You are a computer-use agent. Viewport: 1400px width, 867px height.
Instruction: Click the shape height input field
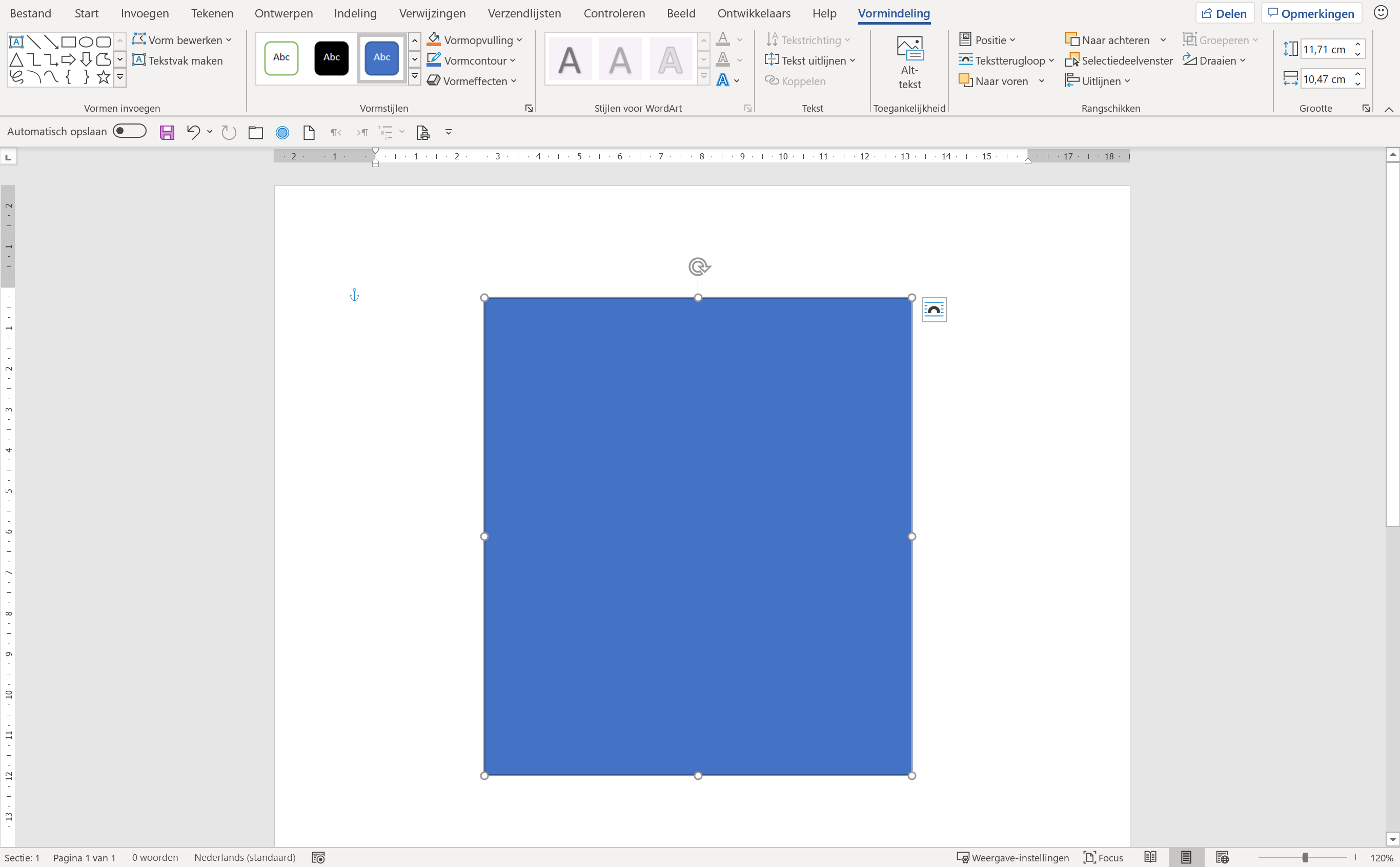tap(1325, 49)
